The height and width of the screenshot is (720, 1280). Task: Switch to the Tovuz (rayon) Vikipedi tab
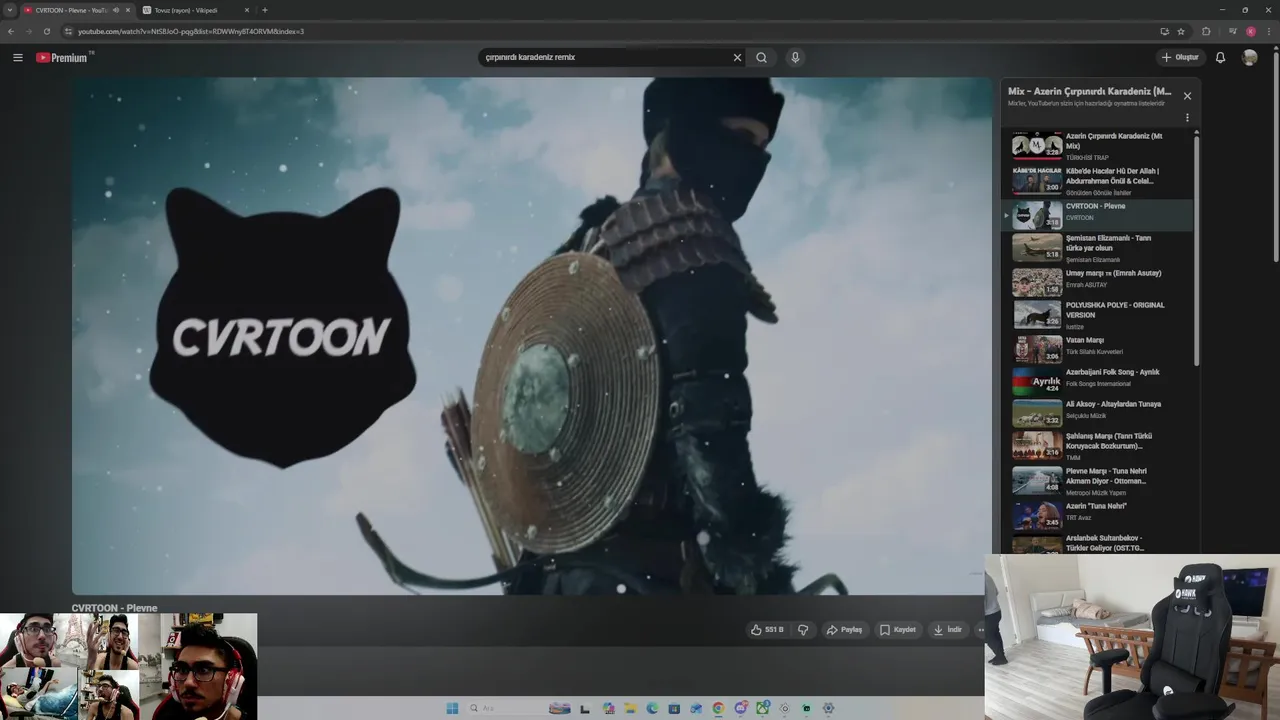195,10
